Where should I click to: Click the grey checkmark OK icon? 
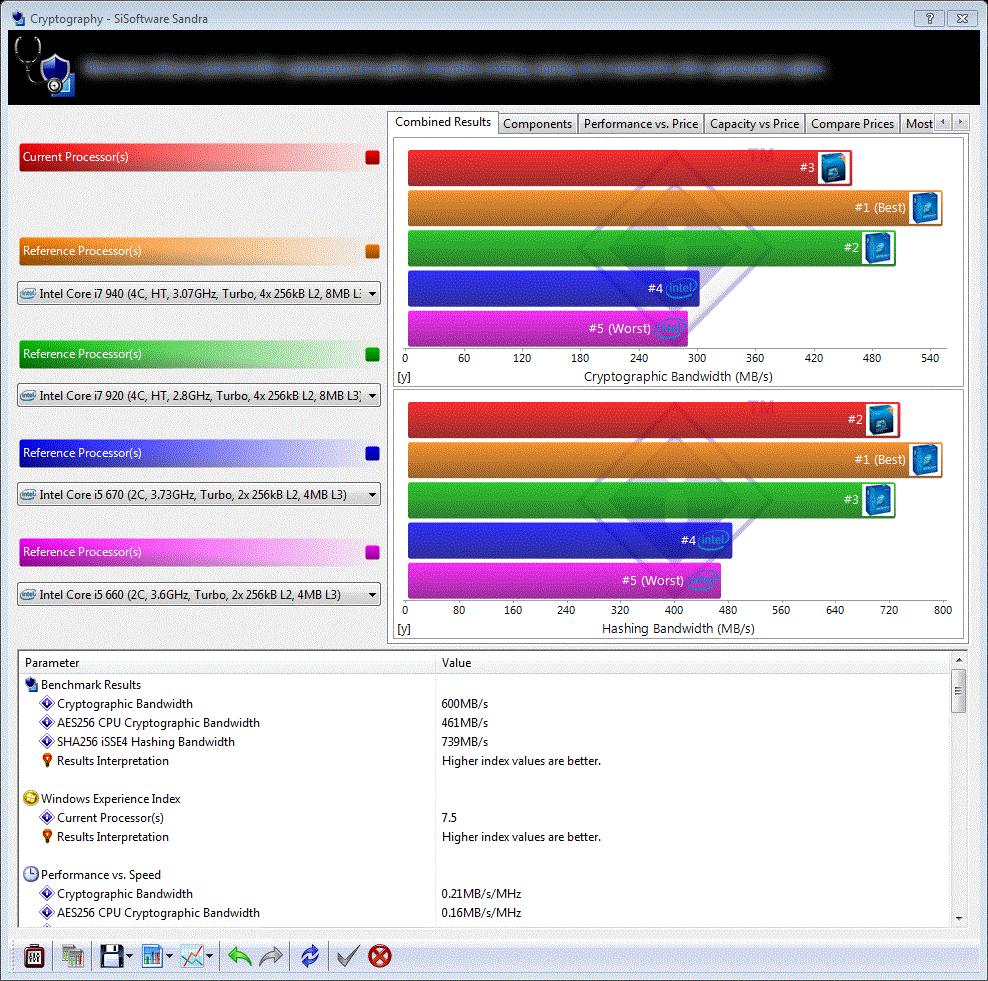pos(347,956)
